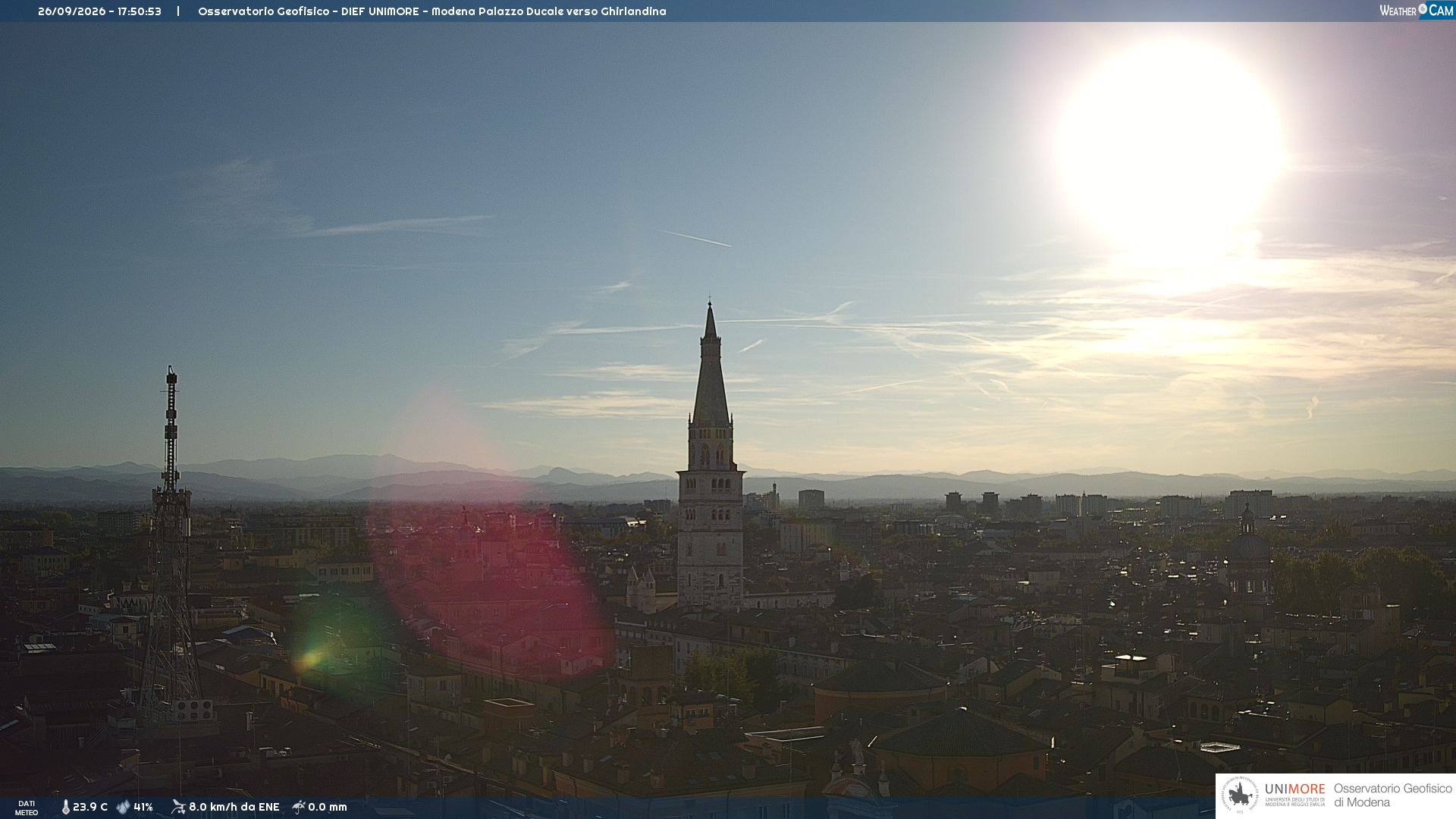Click the Modena Palazzo Ducale verso Ghirlandina title

tap(549, 11)
